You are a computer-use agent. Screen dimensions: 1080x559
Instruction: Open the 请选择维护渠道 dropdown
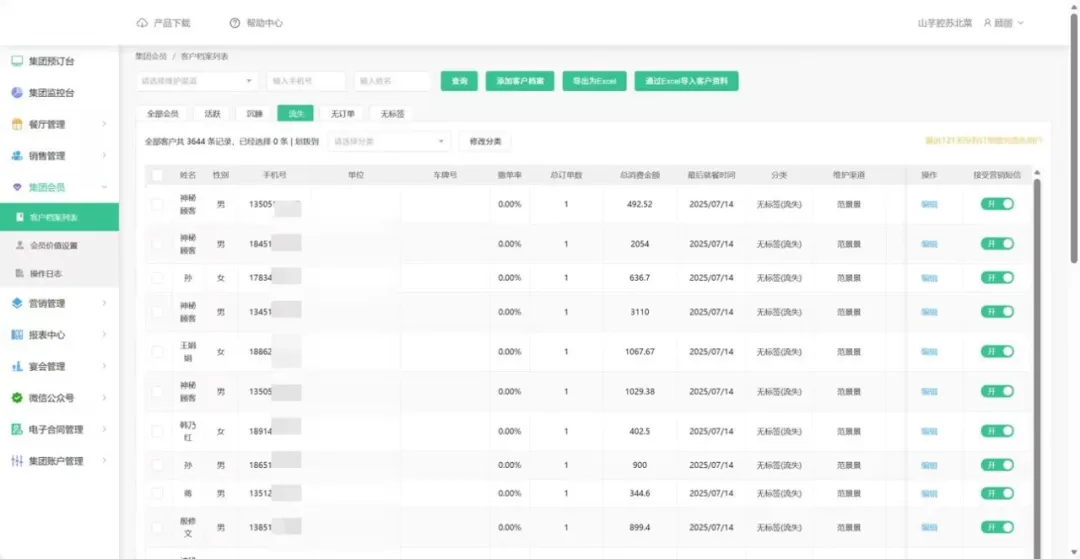(196, 81)
